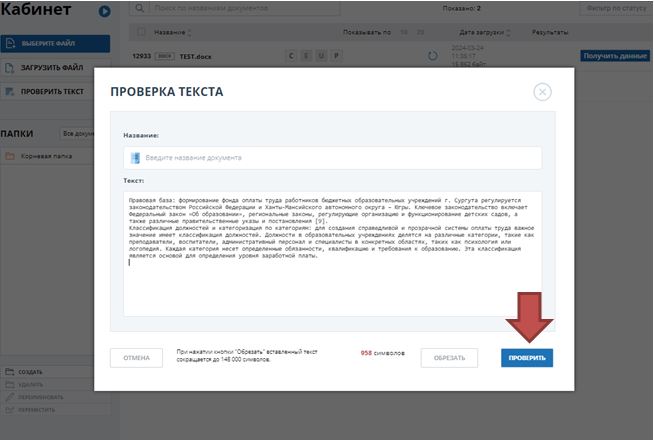Cancel the dialog with ОТМЕНА
The height and width of the screenshot is (440, 654).
[x=135, y=358]
